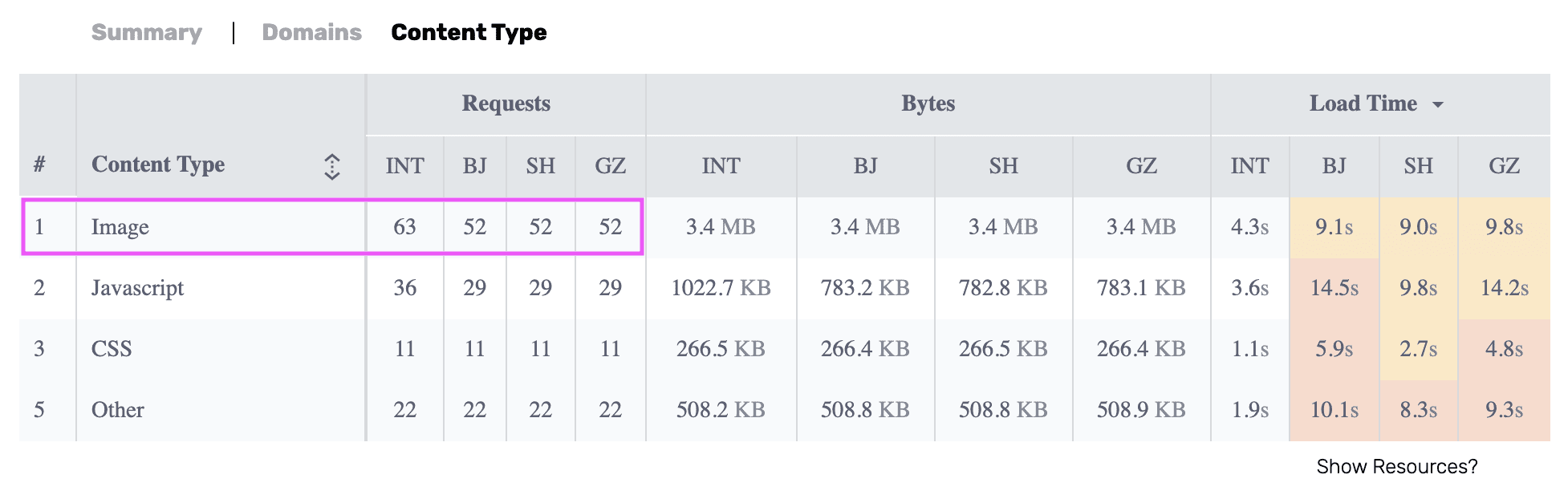Click GZ header under Load Time
Viewport: 1568px width, 491px height.
pyautogui.click(x=1504, y=166)
